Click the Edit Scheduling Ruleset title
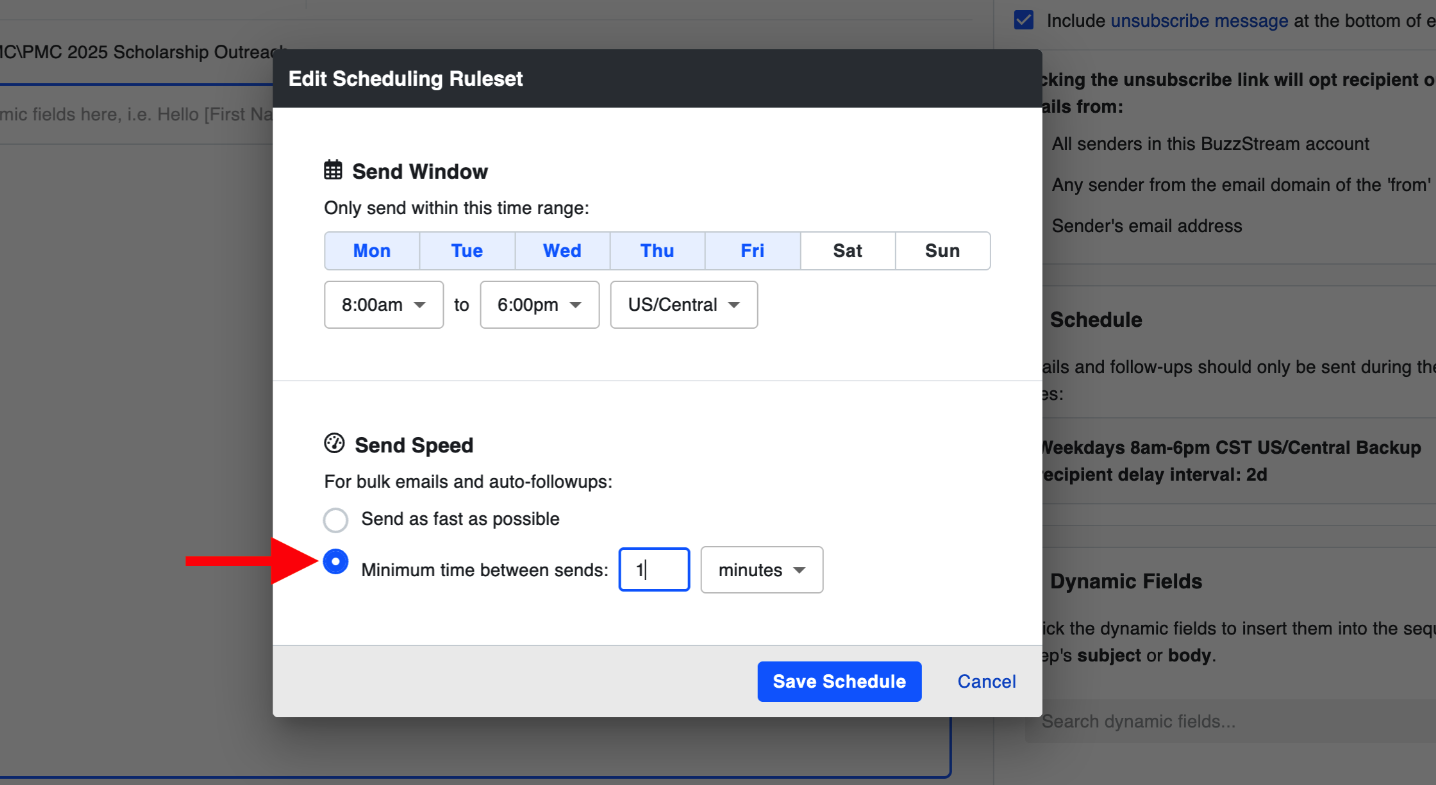 click(406, 79)
